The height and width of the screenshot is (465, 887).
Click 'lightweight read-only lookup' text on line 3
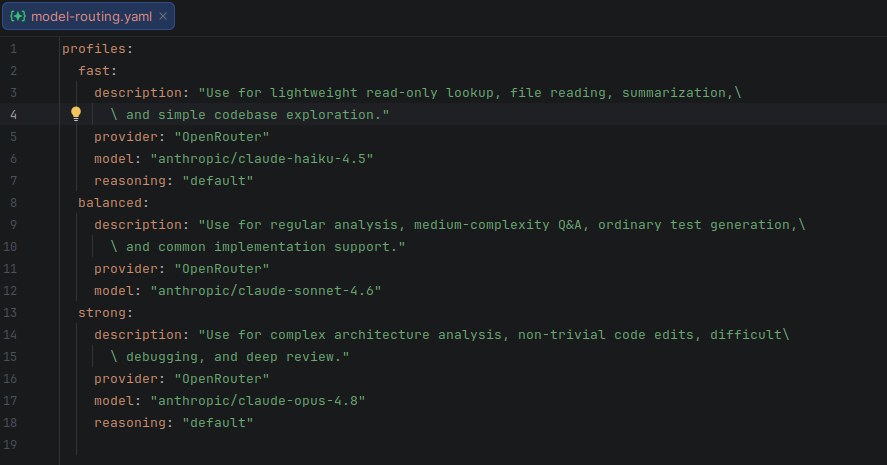point(381,93)
